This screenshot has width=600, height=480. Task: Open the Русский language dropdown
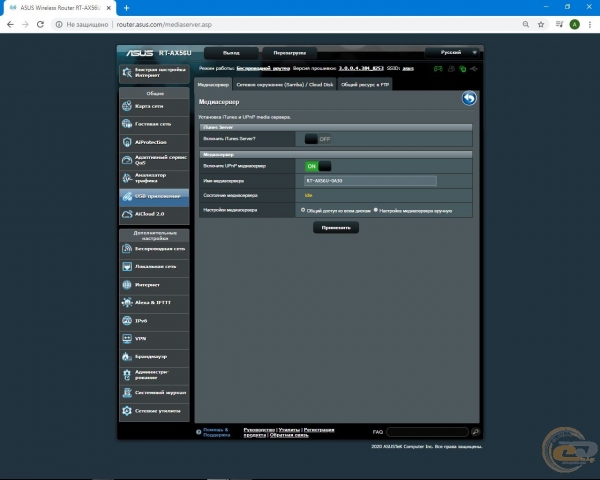click(x=453, y=52)
